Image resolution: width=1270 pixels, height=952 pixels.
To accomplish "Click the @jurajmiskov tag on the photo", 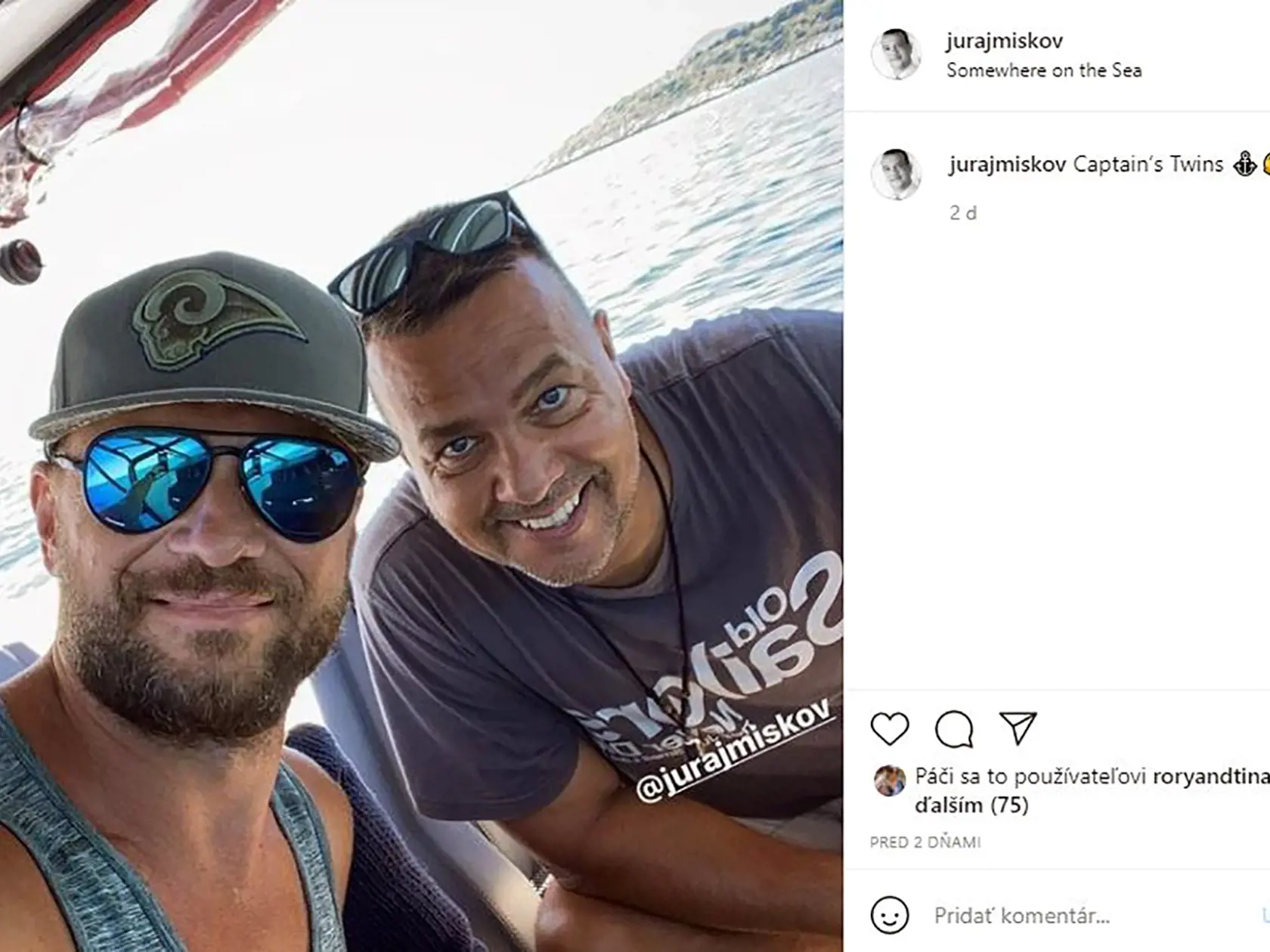I will pyautogui.click(x=735, y=750).
